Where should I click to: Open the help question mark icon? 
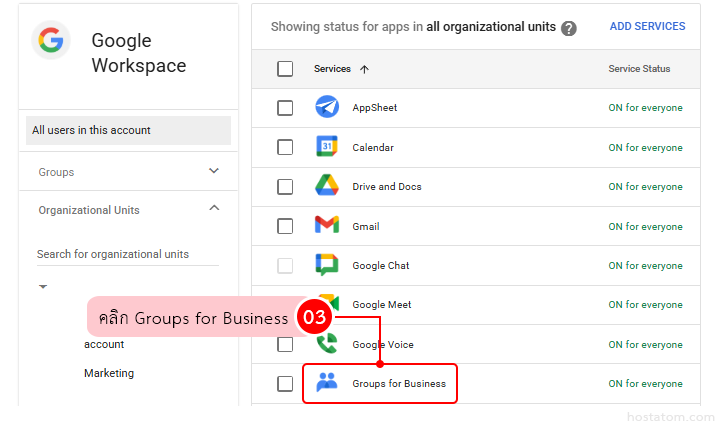click(x=568, y=28)
